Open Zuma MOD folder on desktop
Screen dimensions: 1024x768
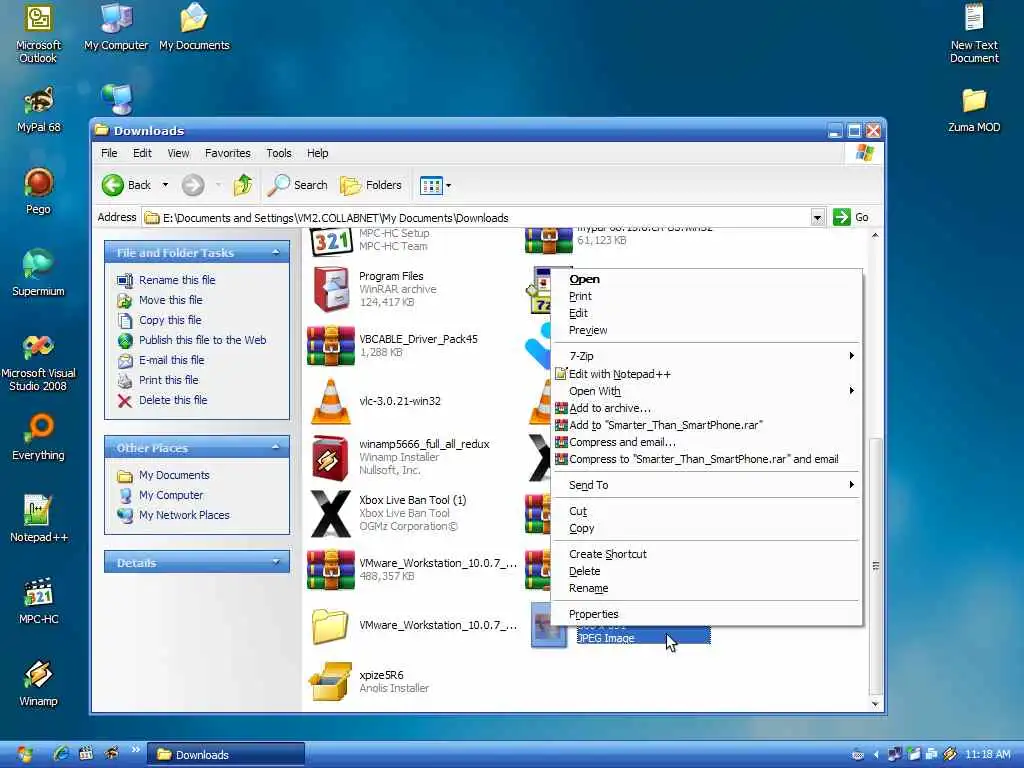pyautogui.click(x=974, y=110)
